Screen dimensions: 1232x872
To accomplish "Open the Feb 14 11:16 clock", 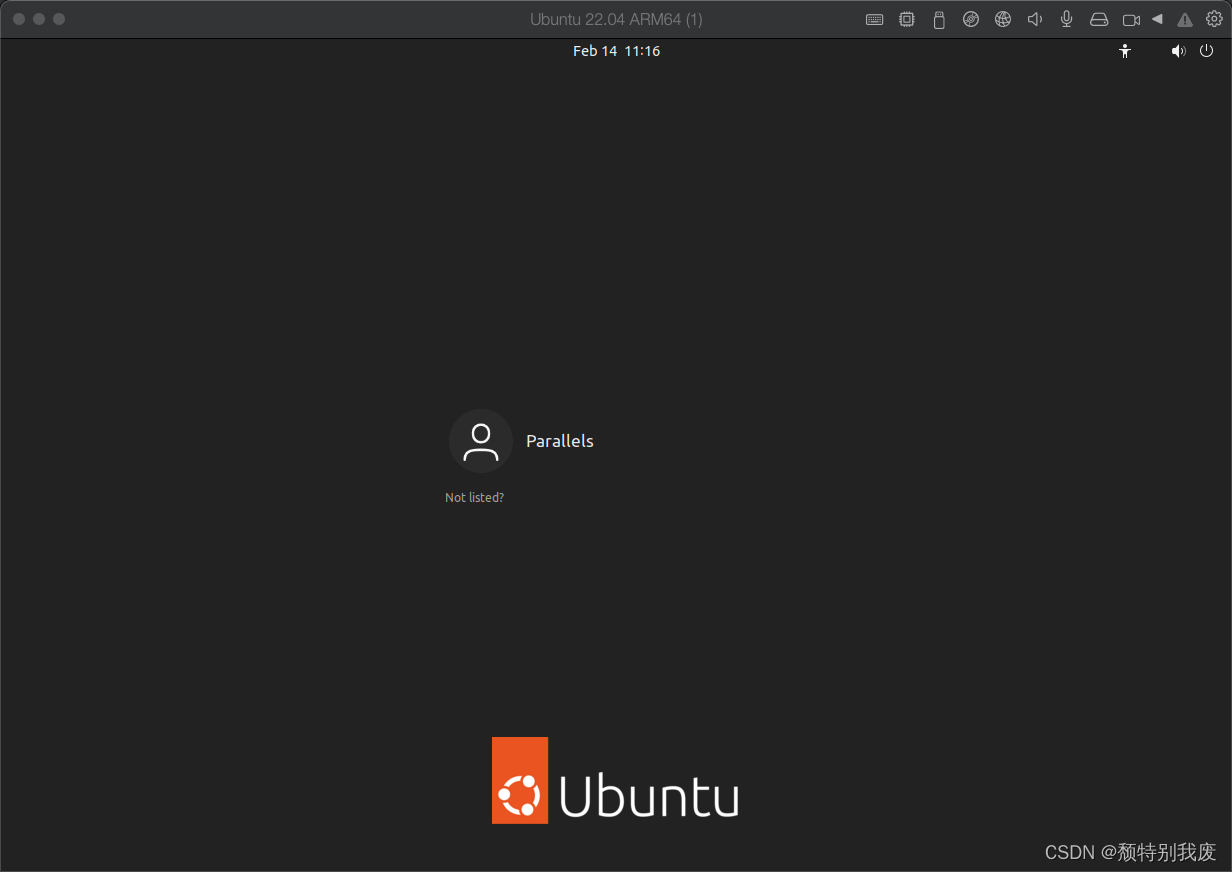I will point(616,51).
